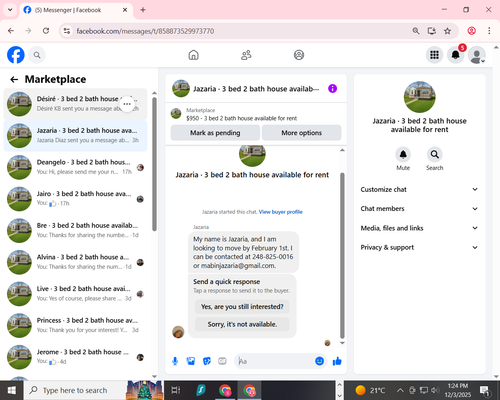Image resolution: width=500 pixels, height=400 pixels.
Task: Open the emoji picker smiley icon
Action: click(x=319, y=361)
